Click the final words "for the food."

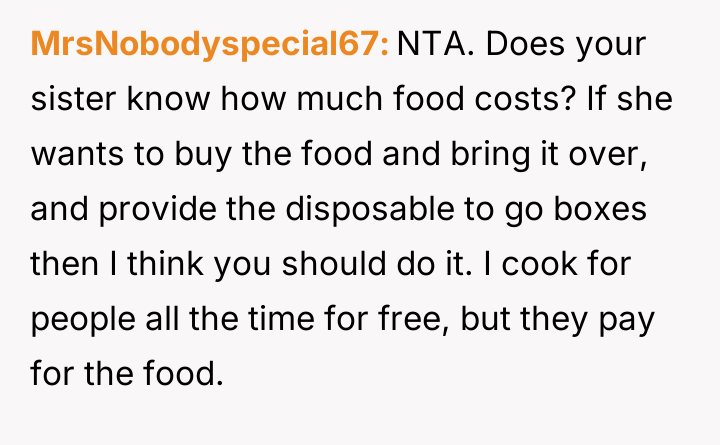click(123, 378)
